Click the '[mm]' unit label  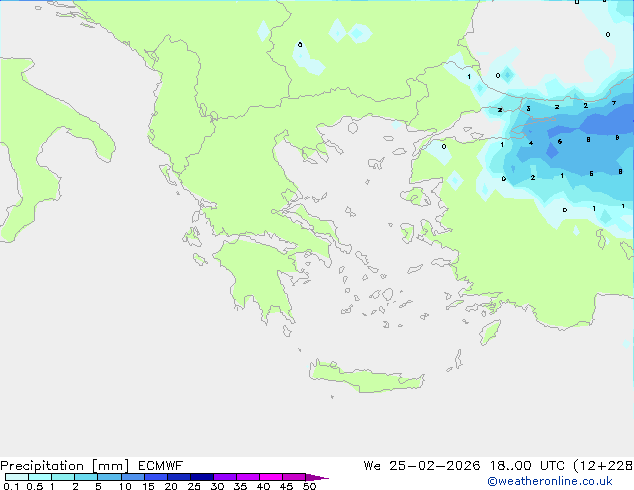click(111, 466)
